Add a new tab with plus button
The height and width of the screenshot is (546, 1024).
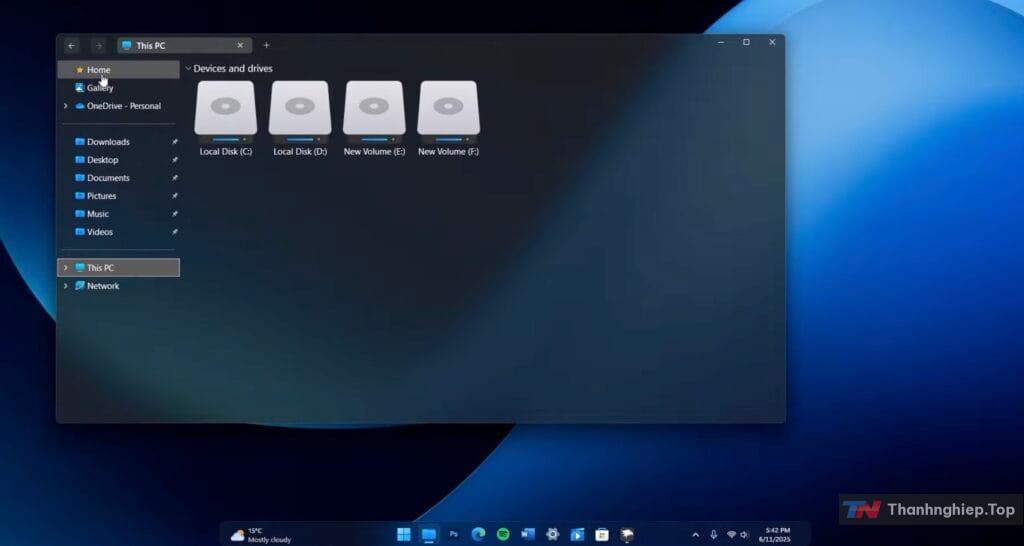(x=266, y=46)
